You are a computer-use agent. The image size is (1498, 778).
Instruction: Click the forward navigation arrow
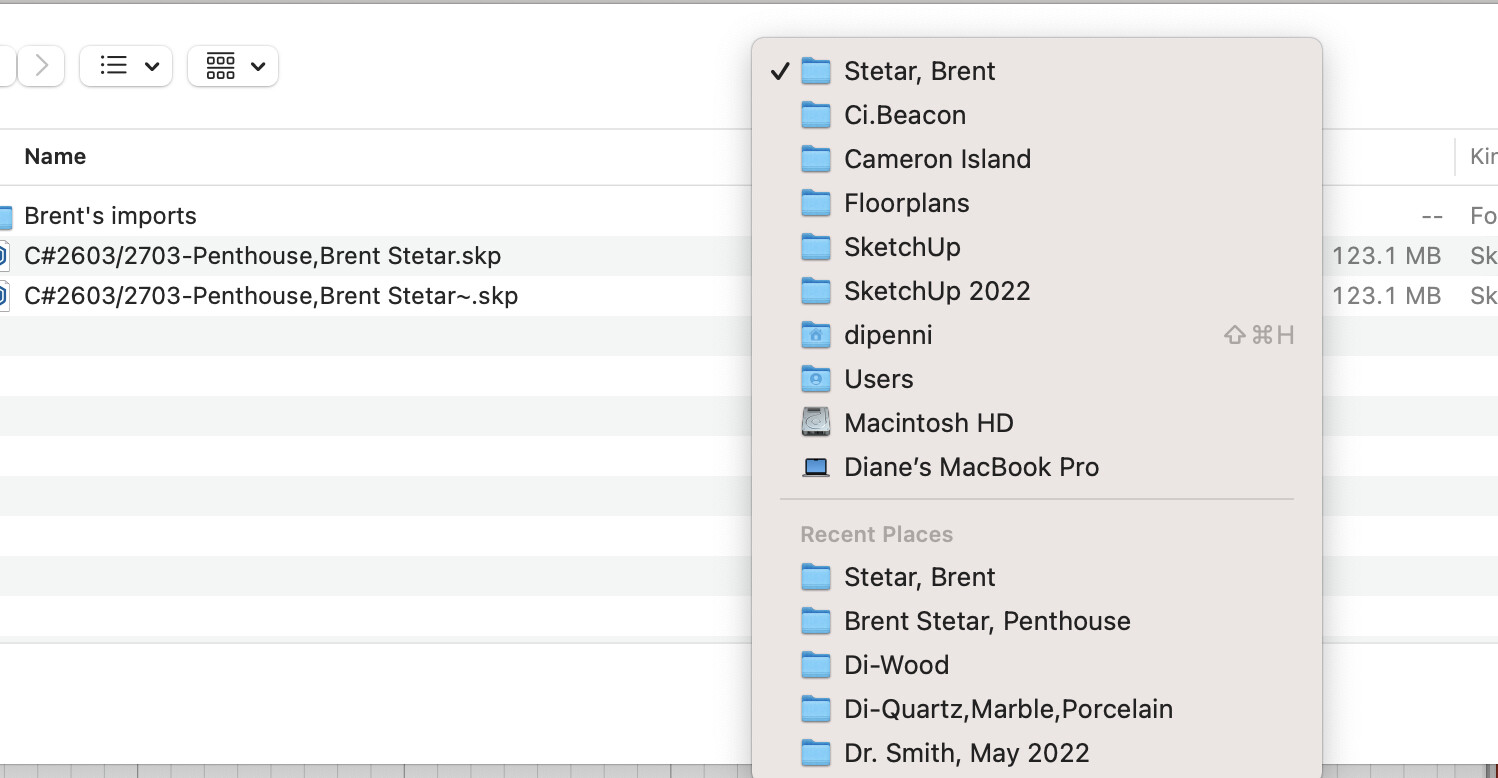pos(41,66)
